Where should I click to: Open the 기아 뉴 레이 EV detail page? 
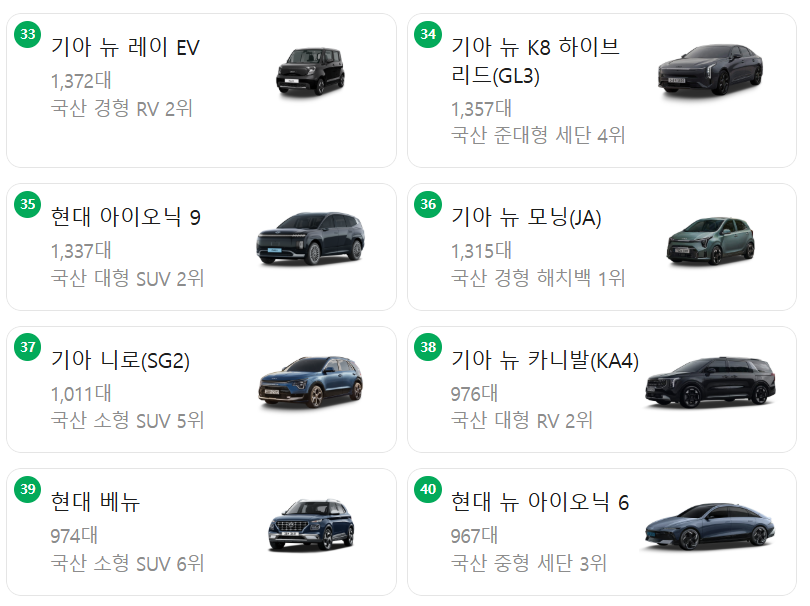(123, 46)
